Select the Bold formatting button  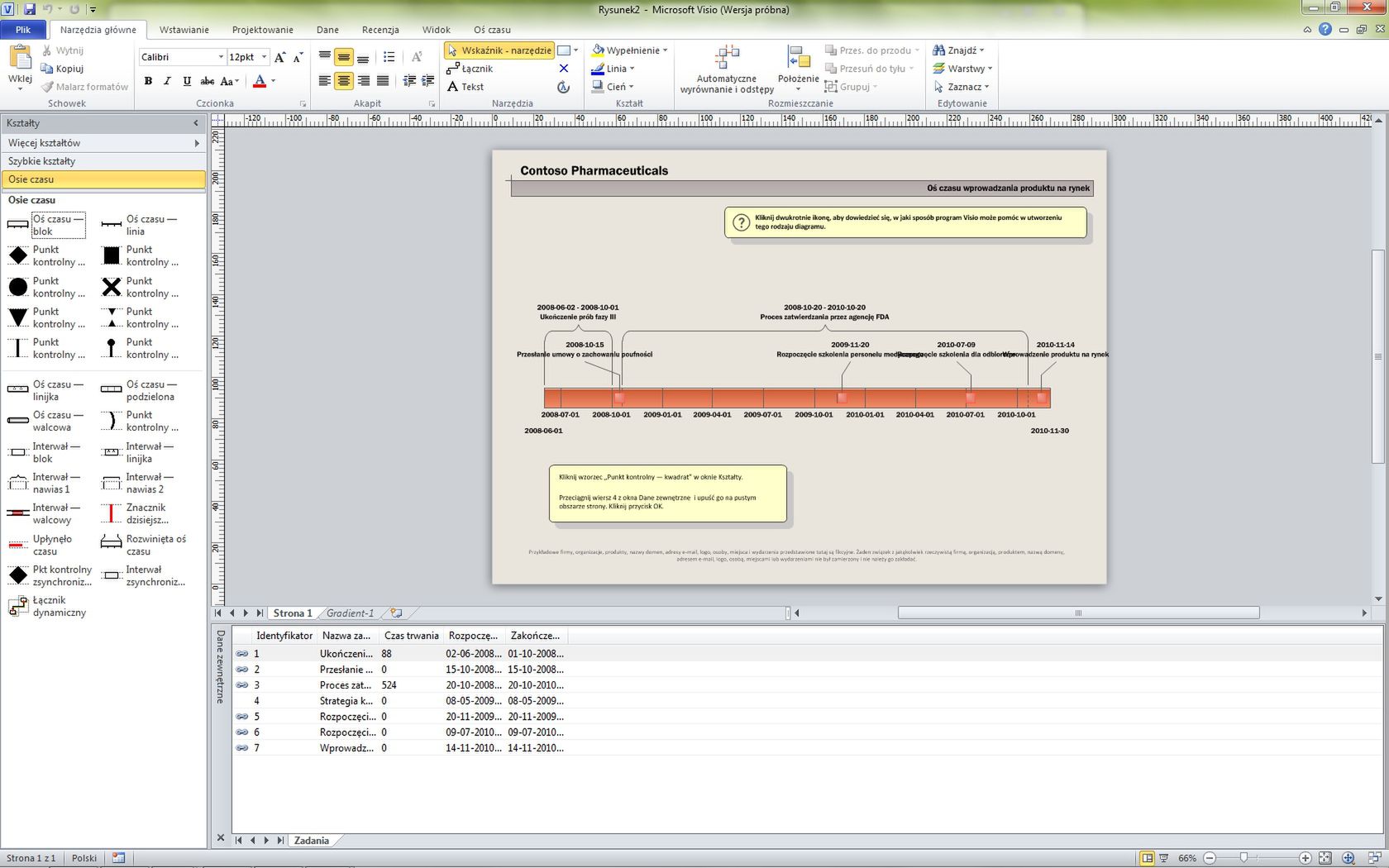coord(148,81)
